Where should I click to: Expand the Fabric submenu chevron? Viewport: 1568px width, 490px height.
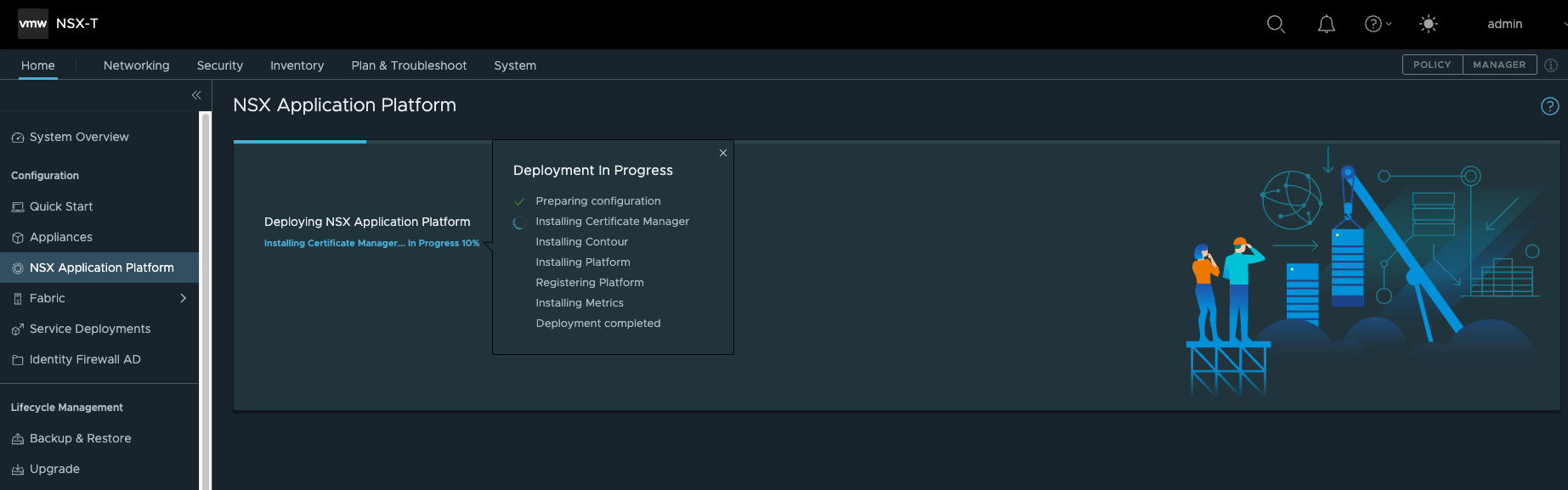183,298
